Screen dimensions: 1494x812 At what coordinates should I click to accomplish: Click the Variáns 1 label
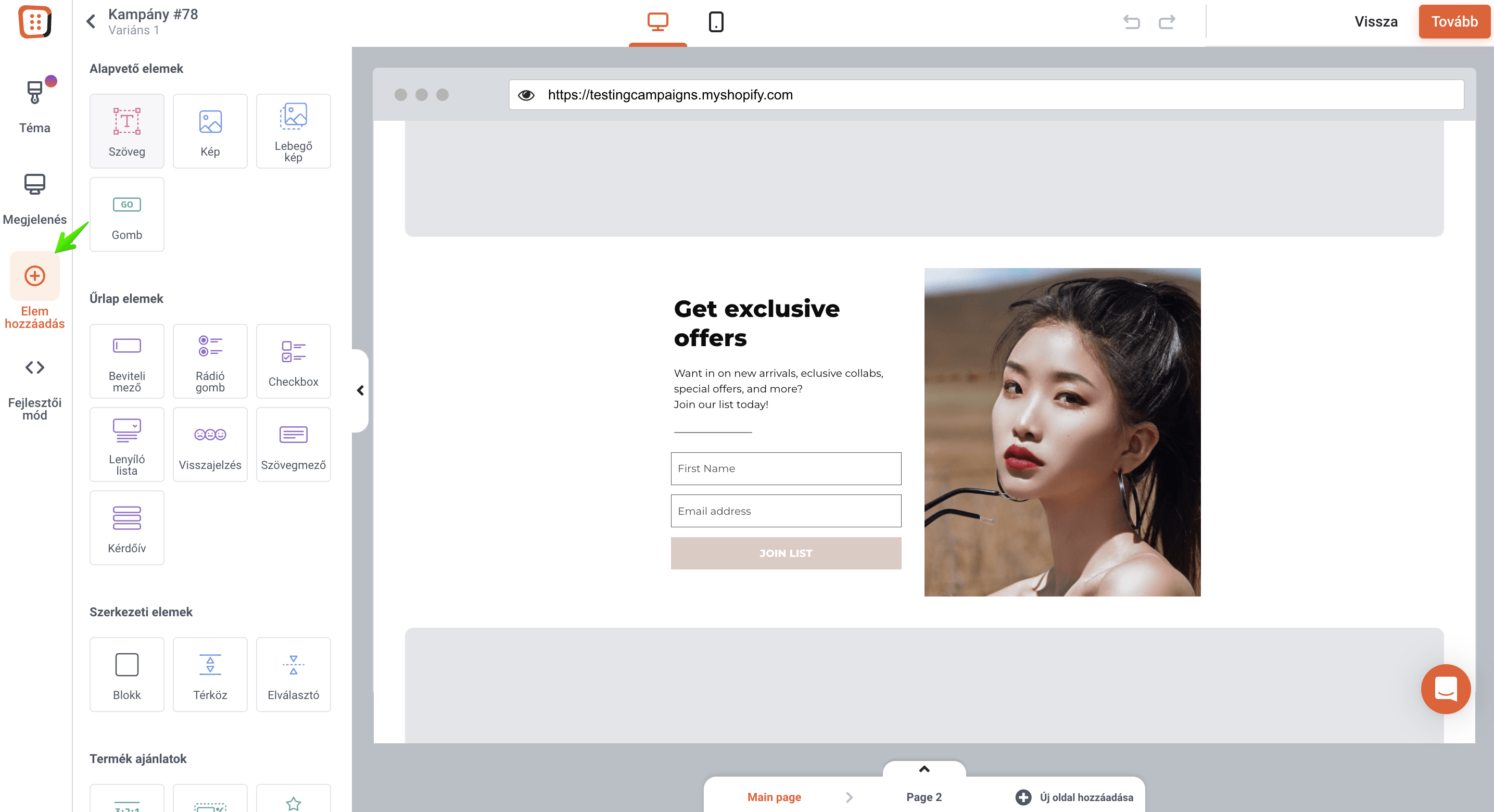[133, 30]
